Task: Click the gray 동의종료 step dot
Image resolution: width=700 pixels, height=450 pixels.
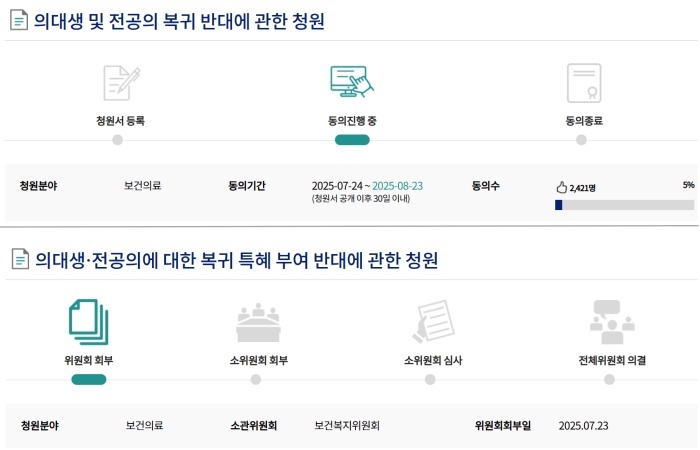Action: click(581, 140)
